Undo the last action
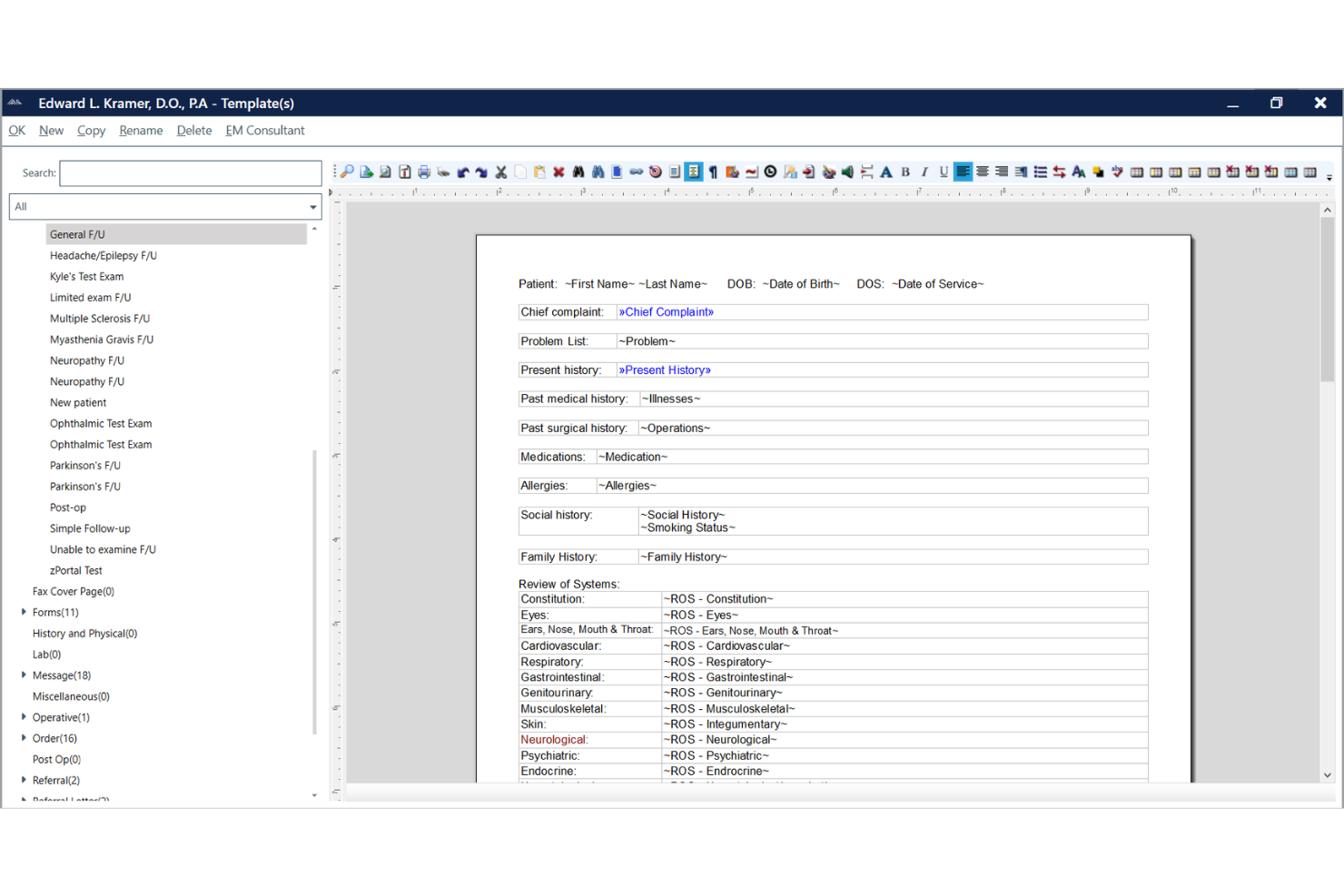This screenshot has width=1344, height=896. (462, 171)
